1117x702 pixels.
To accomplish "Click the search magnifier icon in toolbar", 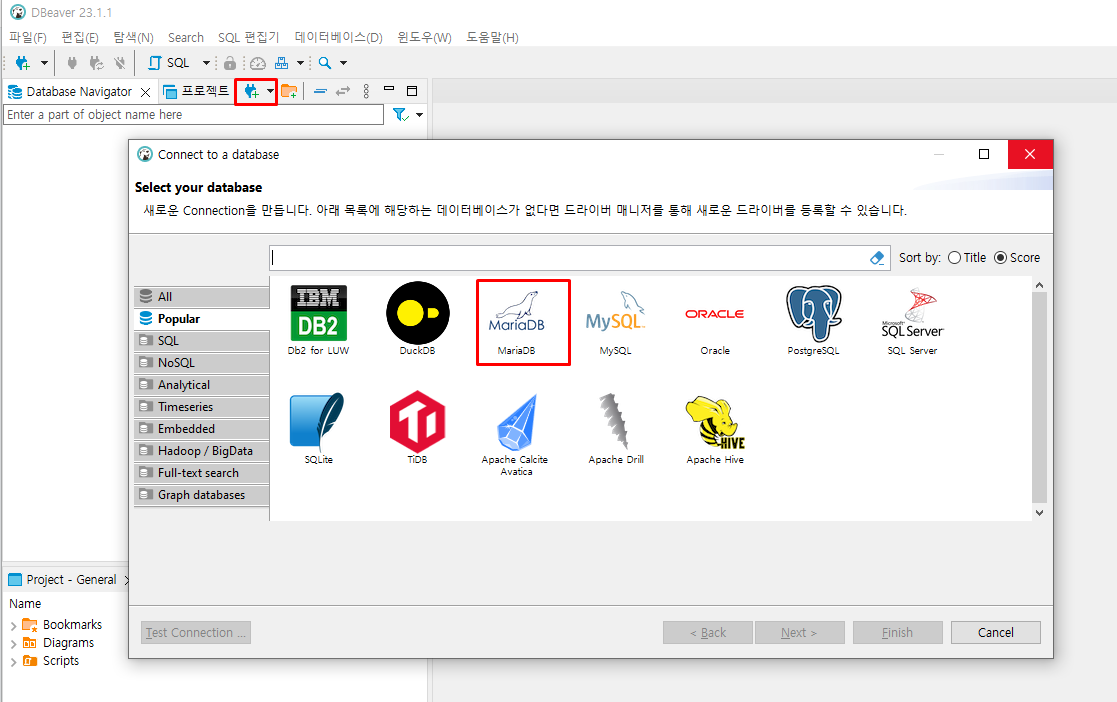I will coord(325,63).
